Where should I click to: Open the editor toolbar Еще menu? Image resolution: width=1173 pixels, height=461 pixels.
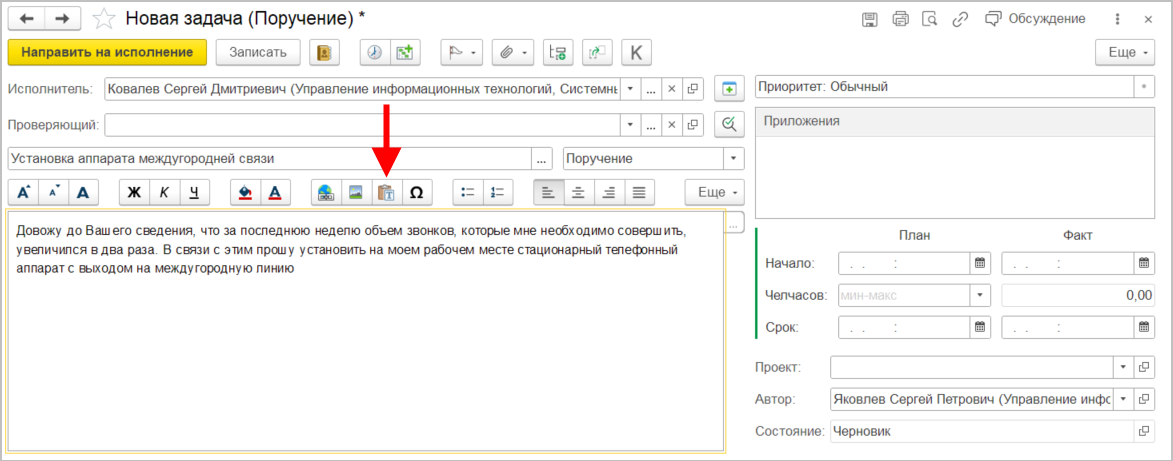pos(716,192)
